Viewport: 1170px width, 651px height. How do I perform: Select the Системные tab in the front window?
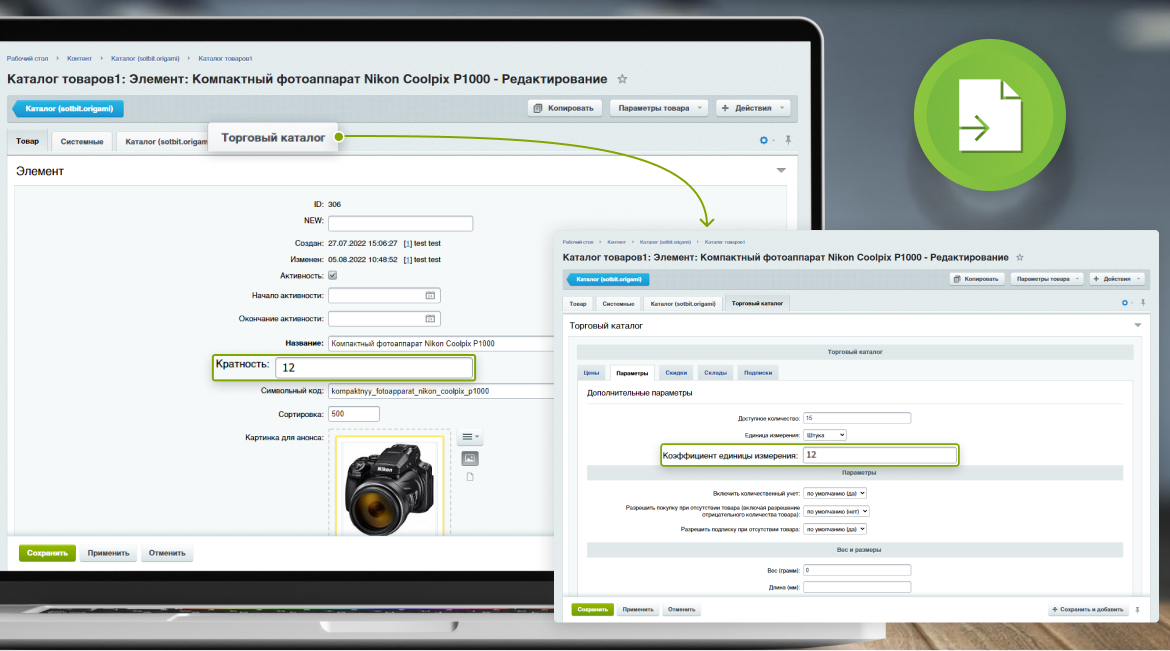(619, 304)
